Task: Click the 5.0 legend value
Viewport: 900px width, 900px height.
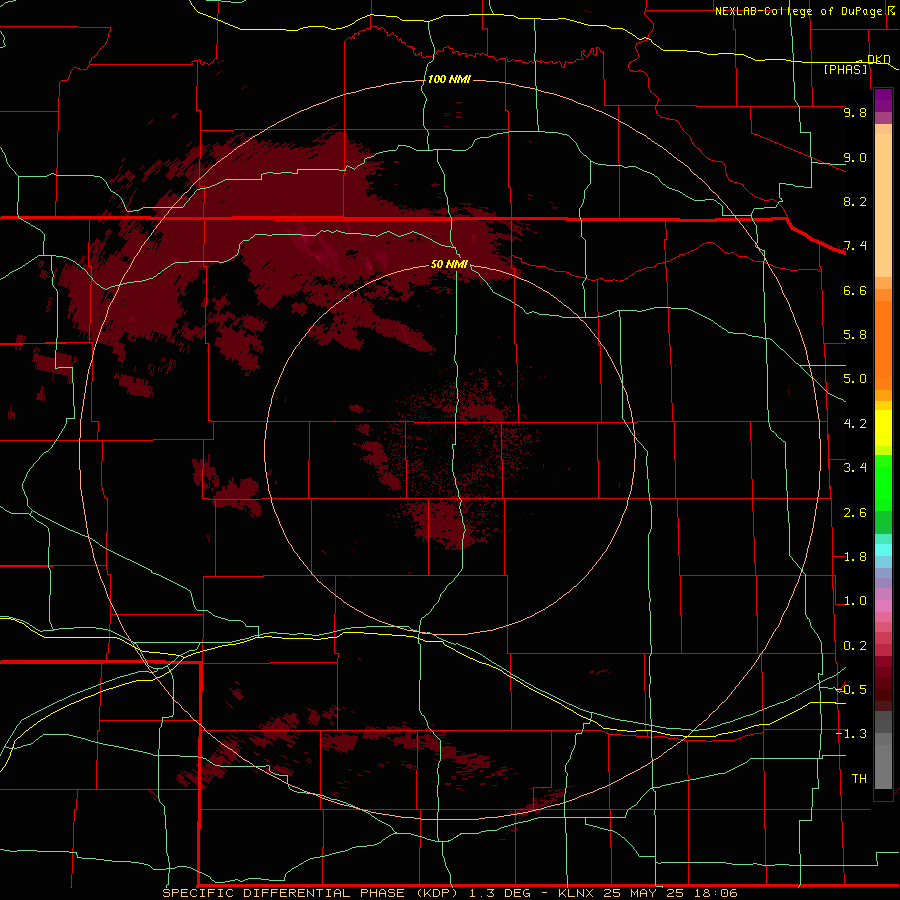Action: tap(855, 379)
